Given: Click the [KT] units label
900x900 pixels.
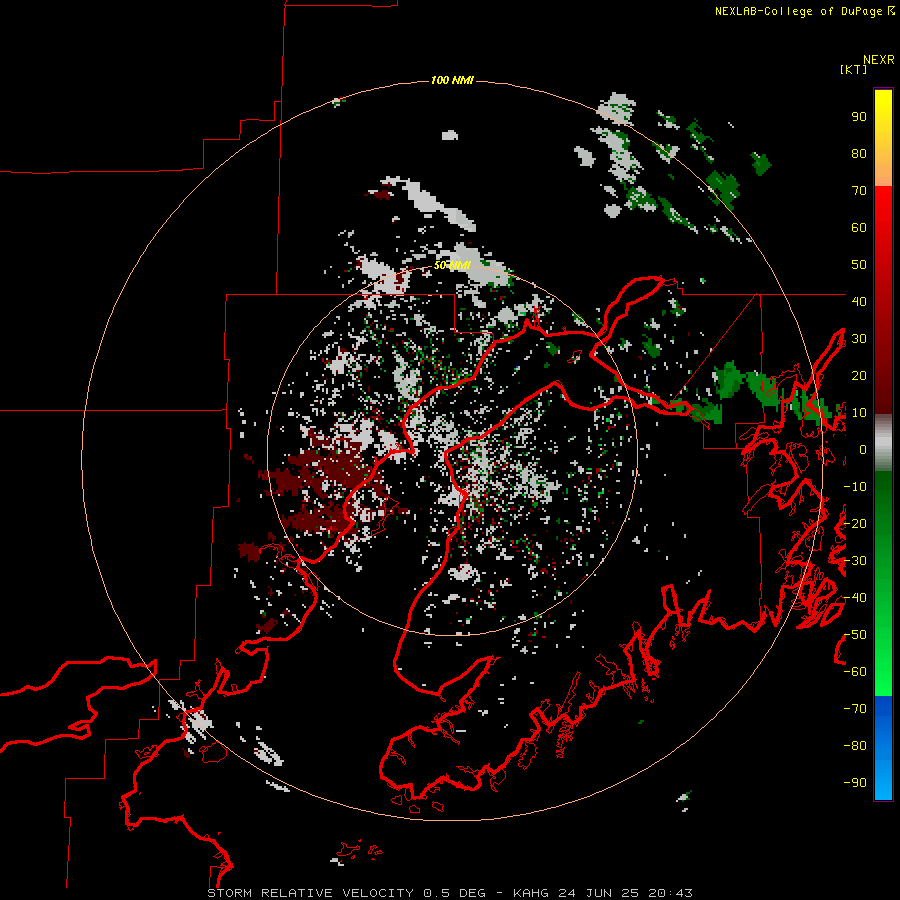Looking at the screenshot, I should (x=854, y=69).
